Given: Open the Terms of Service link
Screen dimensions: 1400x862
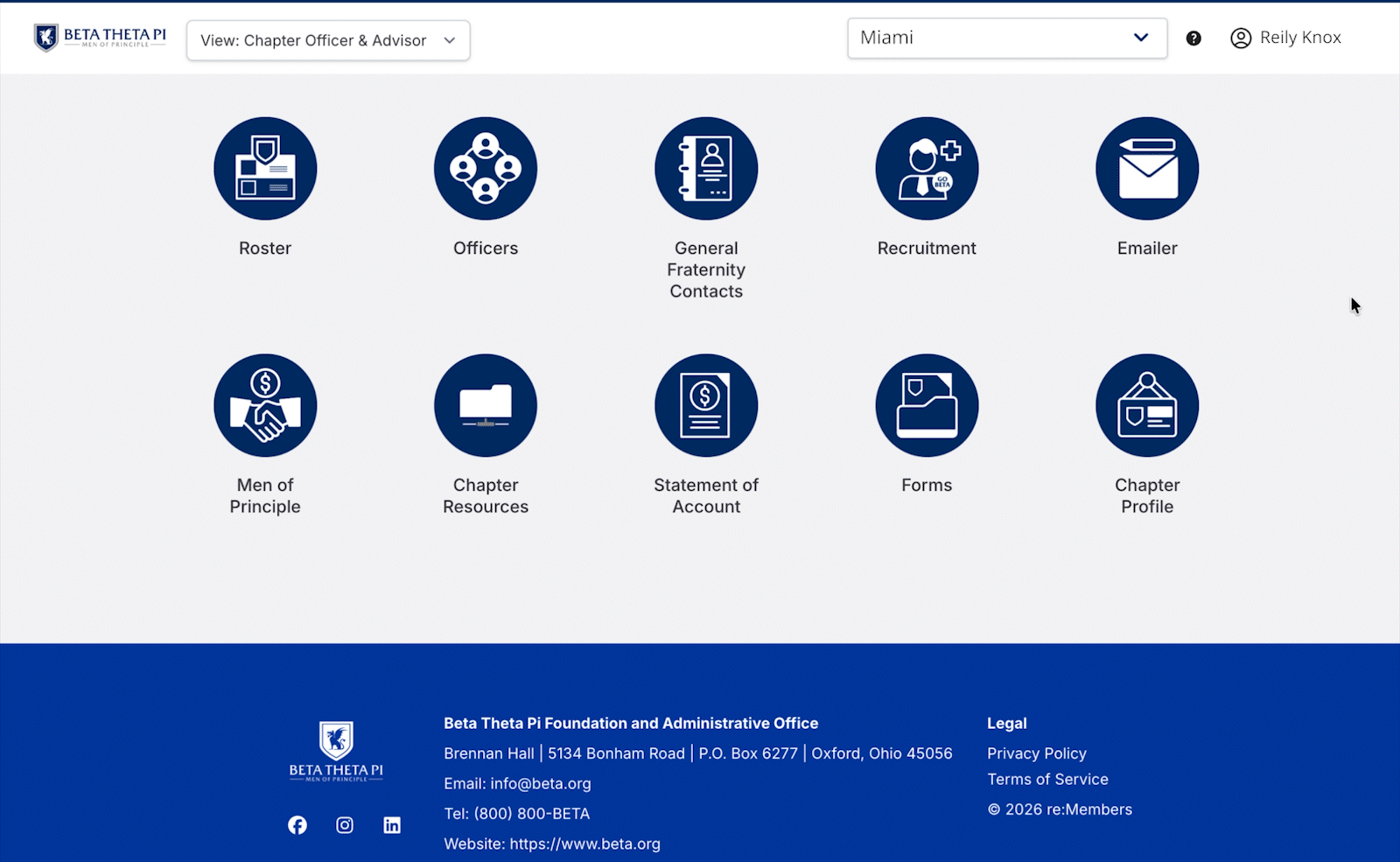Looking at the screenshot, I should (x=1047, y=779).
